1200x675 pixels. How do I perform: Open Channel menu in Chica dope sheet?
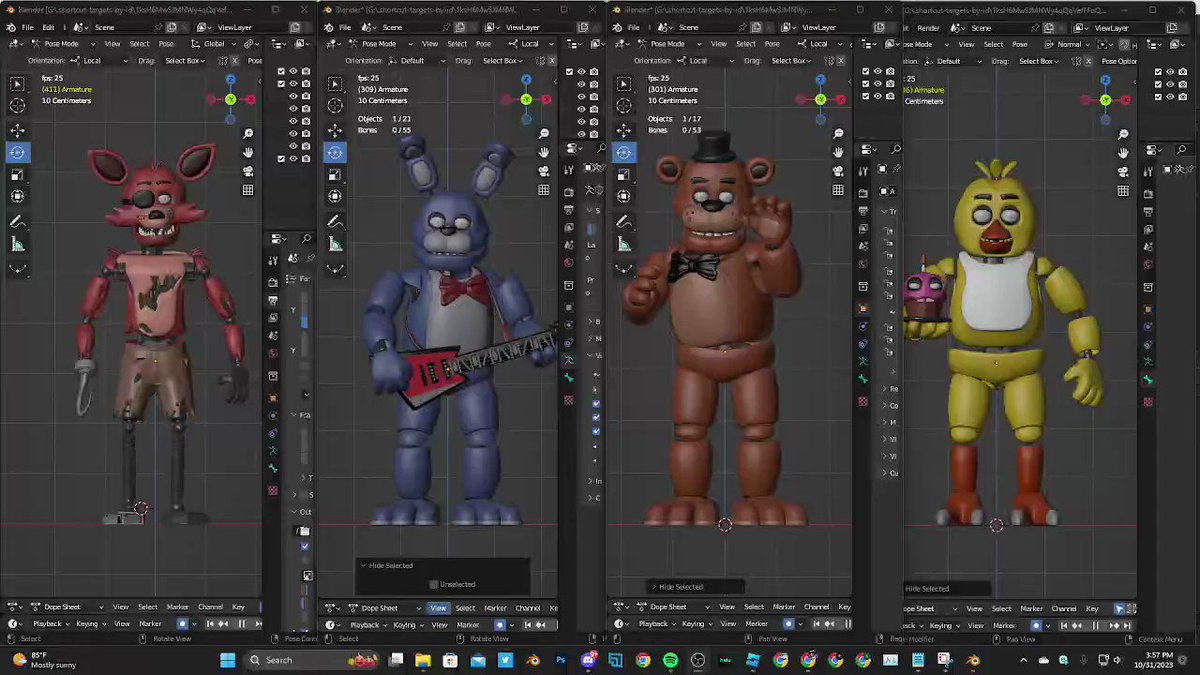(1064, 608)
